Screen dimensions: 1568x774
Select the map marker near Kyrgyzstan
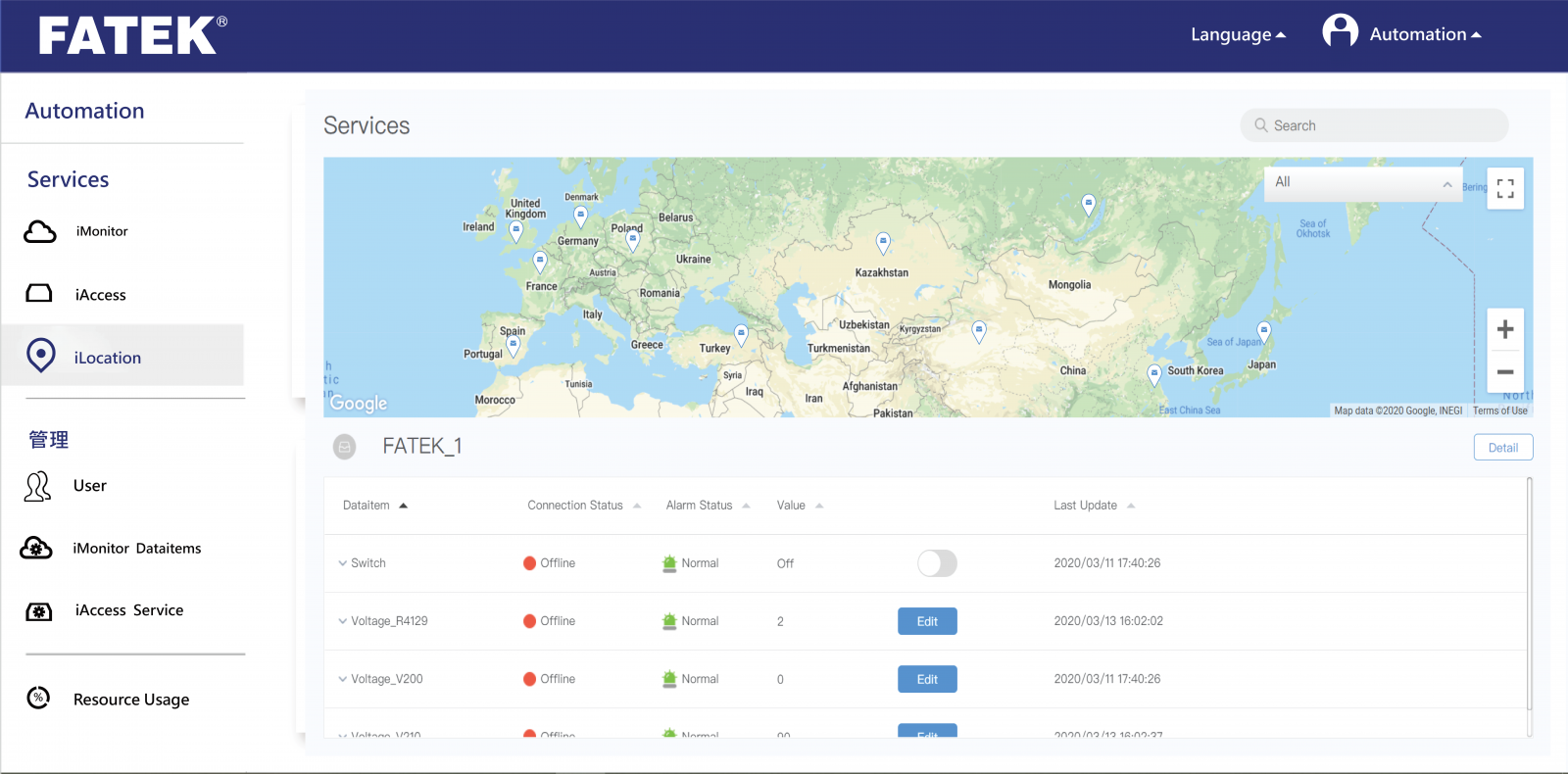tap(978, 332)
